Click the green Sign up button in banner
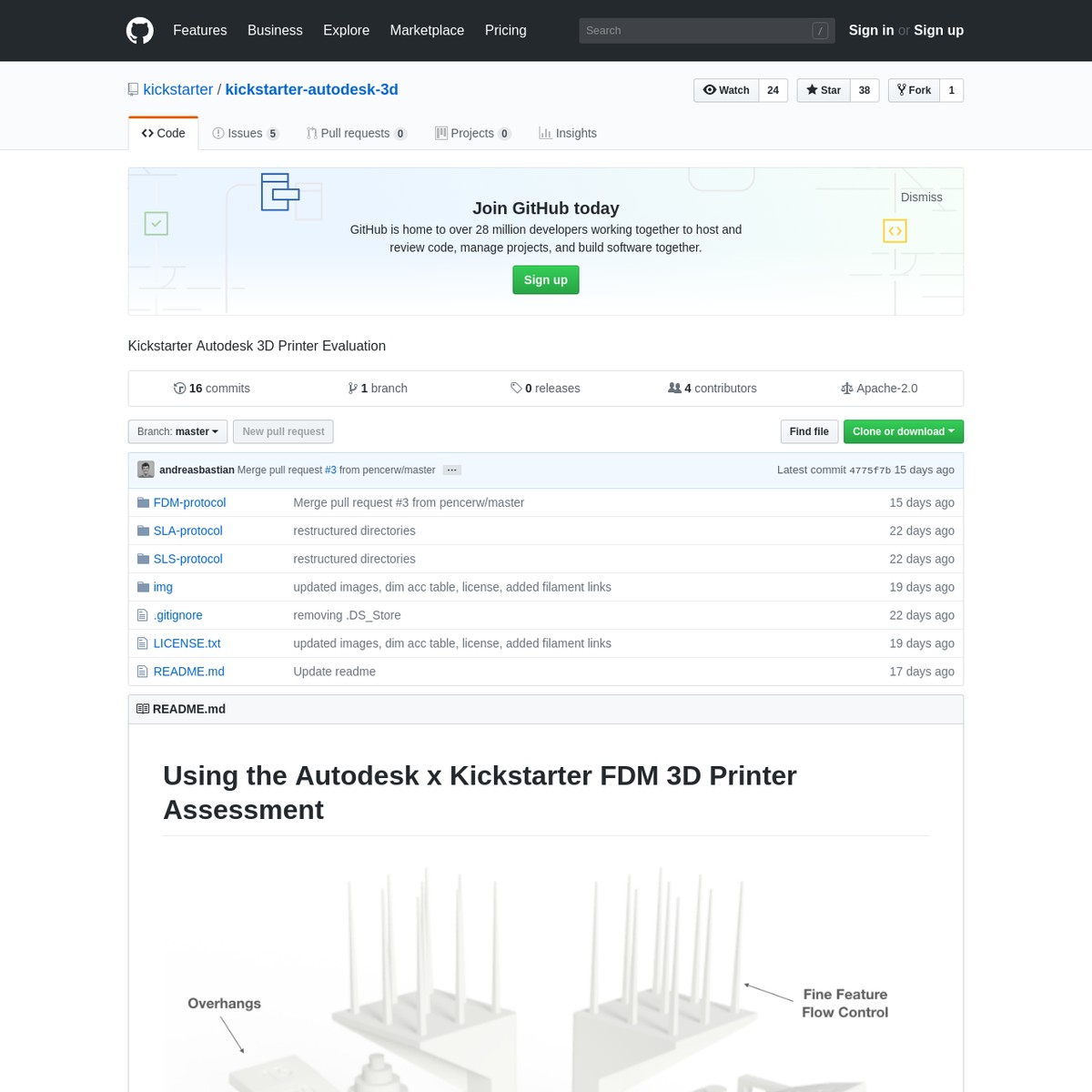 pyautogui.click(x=546, y=280)
